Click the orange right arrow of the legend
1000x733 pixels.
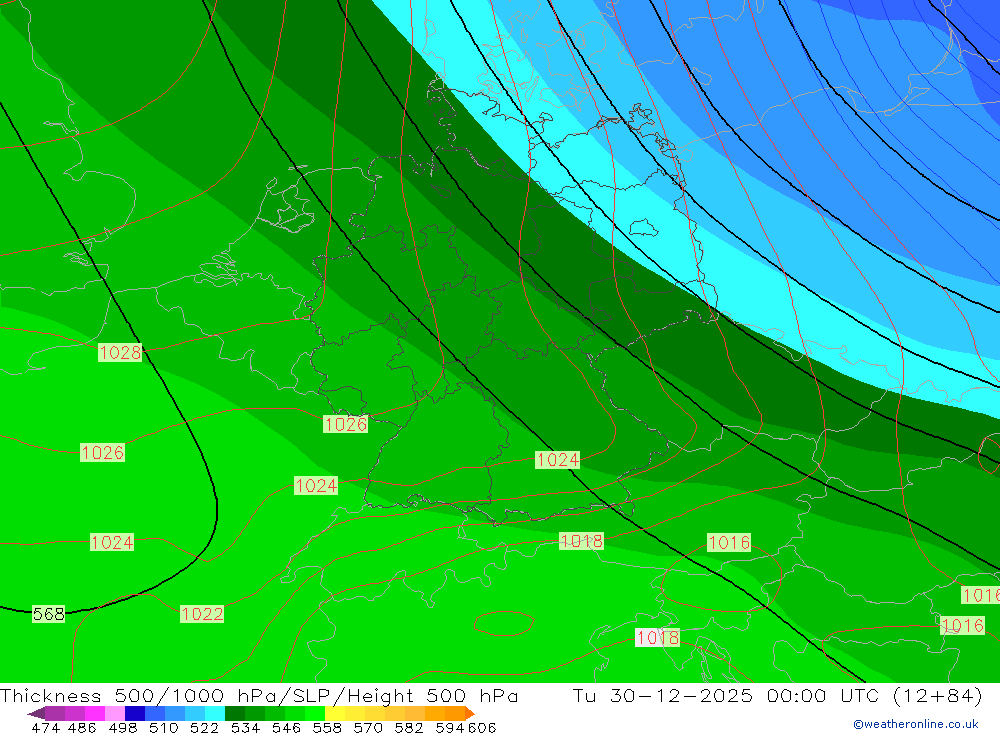pyautogui.click(x=470, y=713)
